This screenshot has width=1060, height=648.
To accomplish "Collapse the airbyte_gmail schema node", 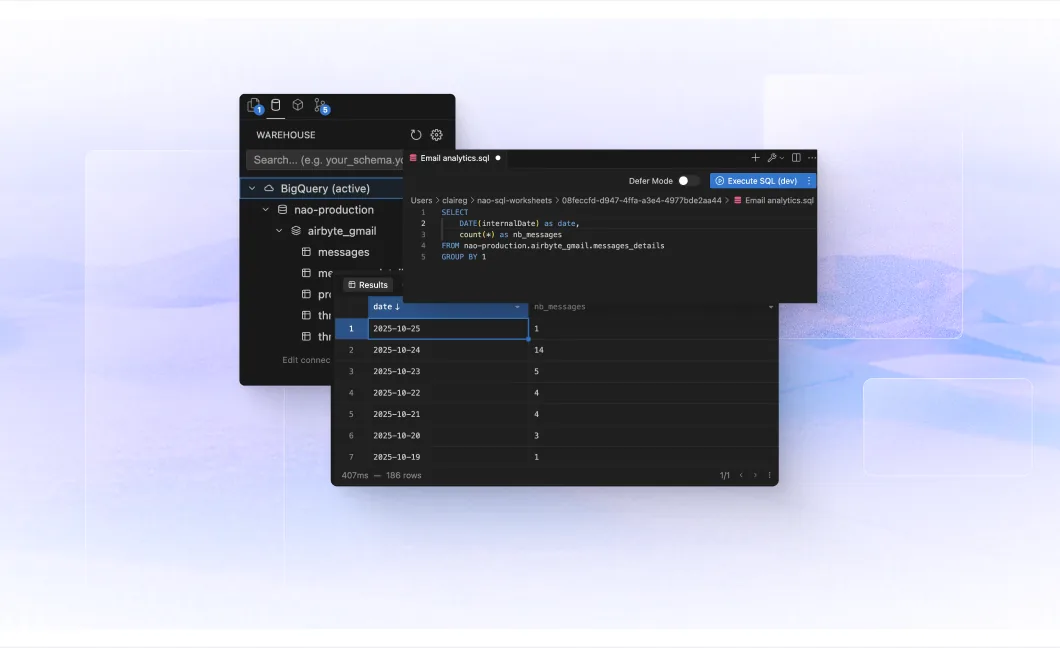I will pyautogui.click(x=279, y=230).
